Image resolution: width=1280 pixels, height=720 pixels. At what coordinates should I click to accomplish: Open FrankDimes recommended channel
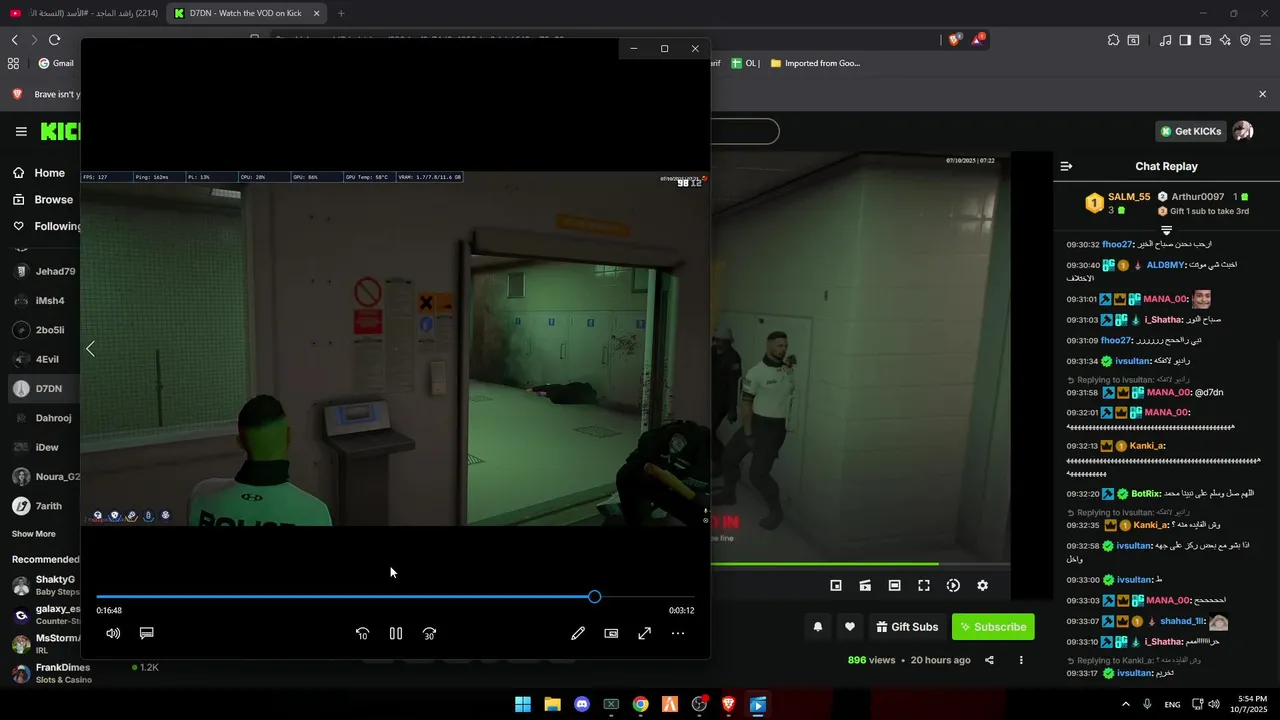(x=50, y=673)
